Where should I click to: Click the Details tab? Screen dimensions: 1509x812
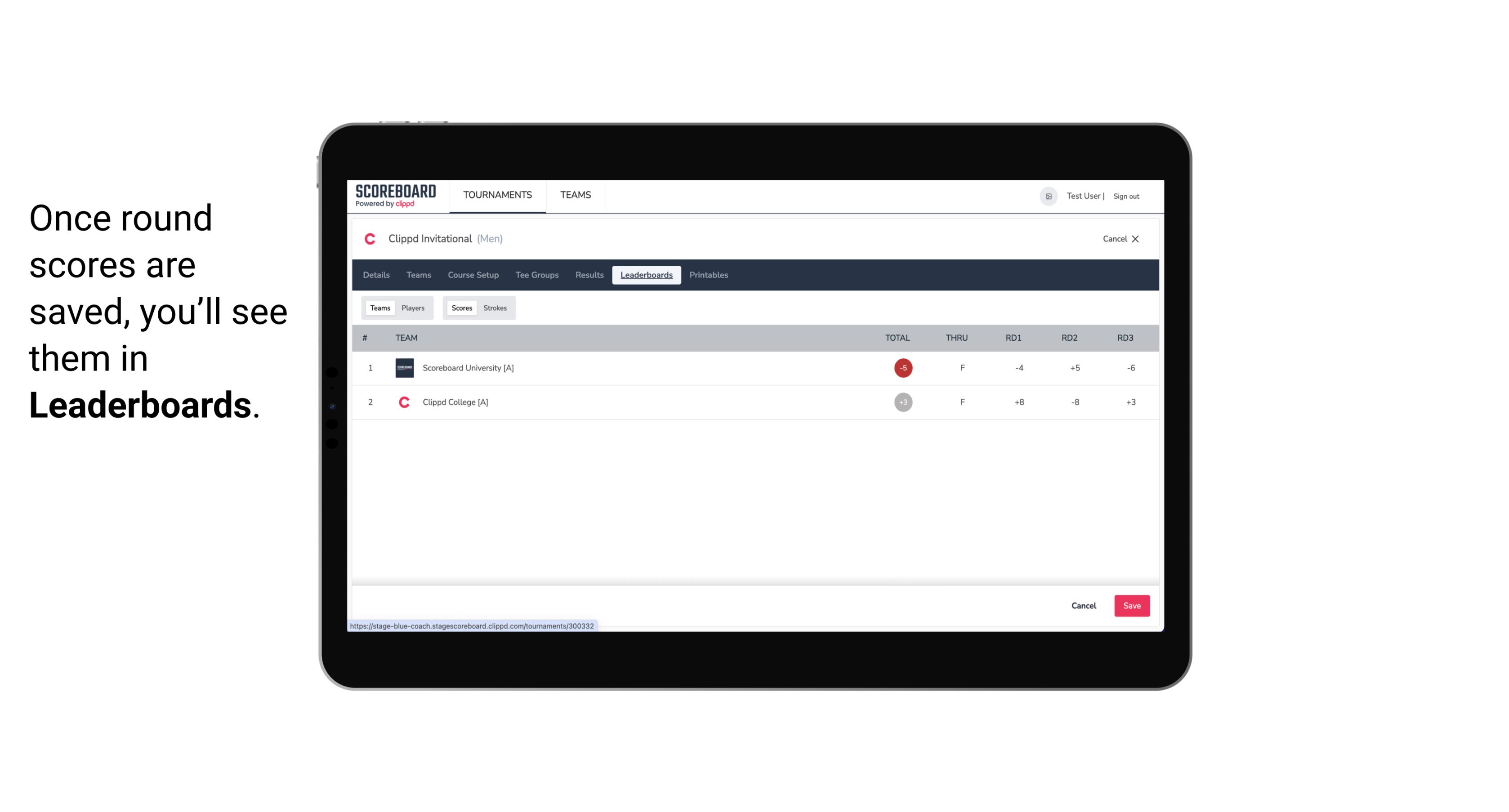coord(376,275)
